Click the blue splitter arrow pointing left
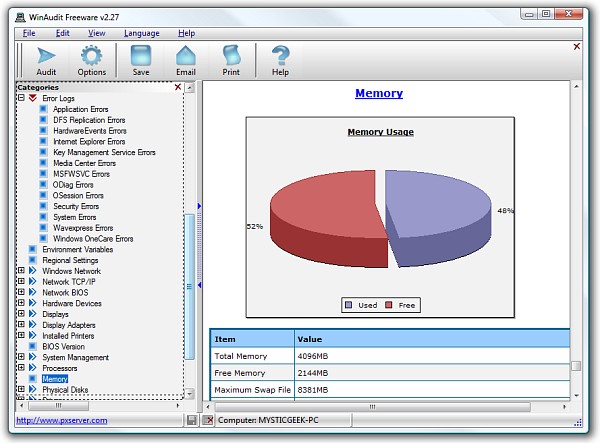Viewport: 600px width, 443px height. (x=199, y=285)
